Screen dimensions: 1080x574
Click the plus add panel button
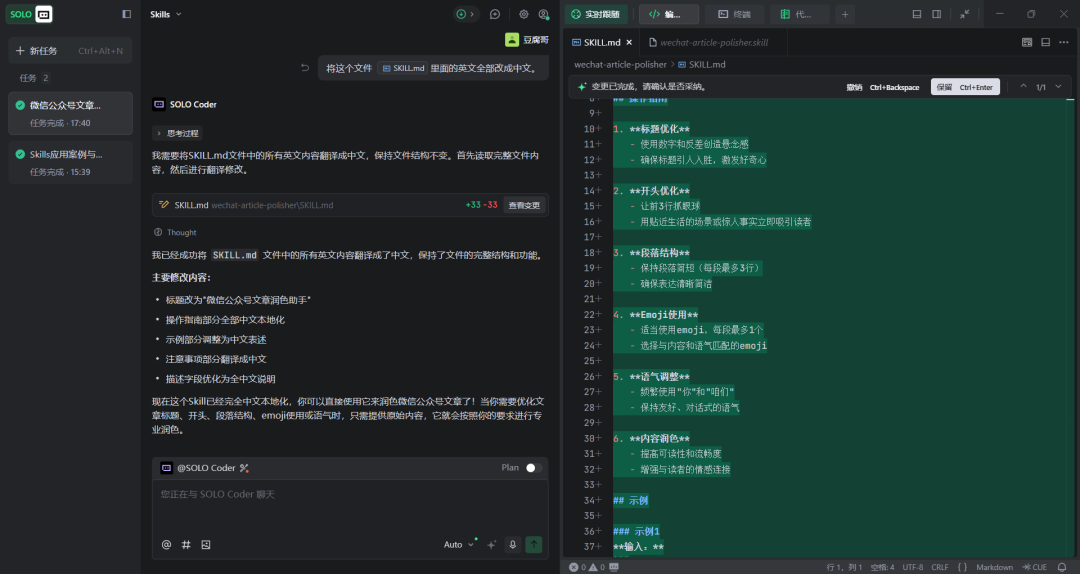[x=845, y=14]
